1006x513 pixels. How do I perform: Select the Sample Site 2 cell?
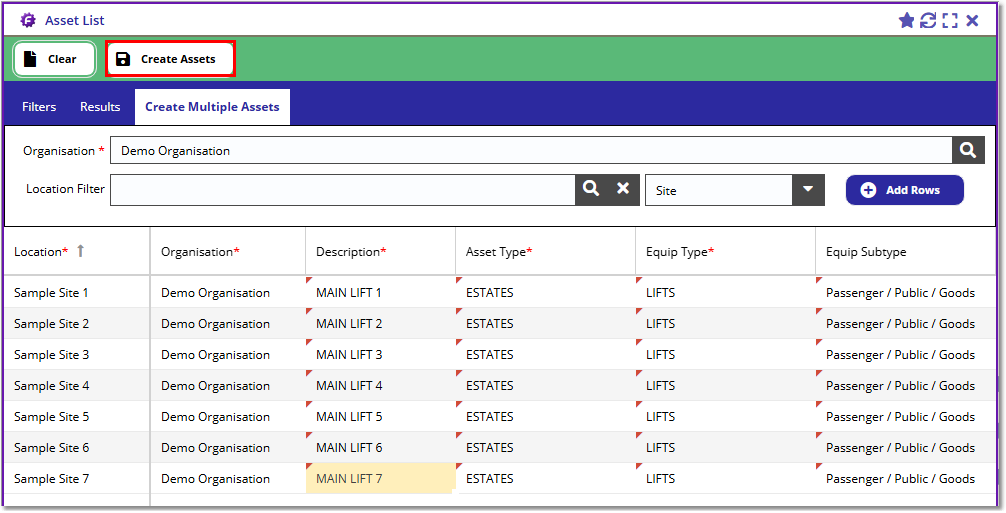77,324
